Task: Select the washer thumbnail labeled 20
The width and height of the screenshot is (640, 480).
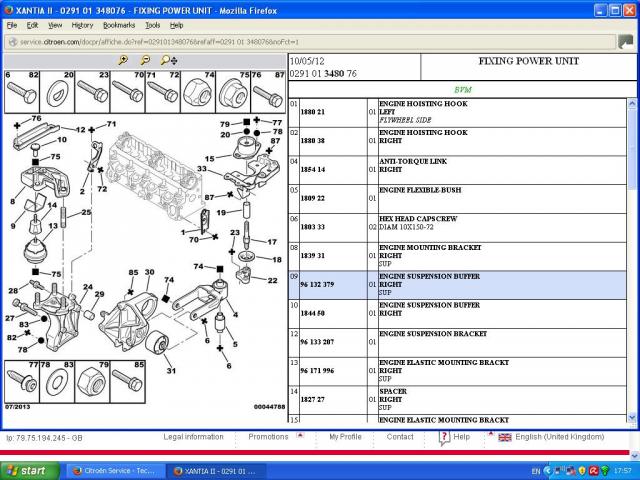Action: click(x=57, y=92)
